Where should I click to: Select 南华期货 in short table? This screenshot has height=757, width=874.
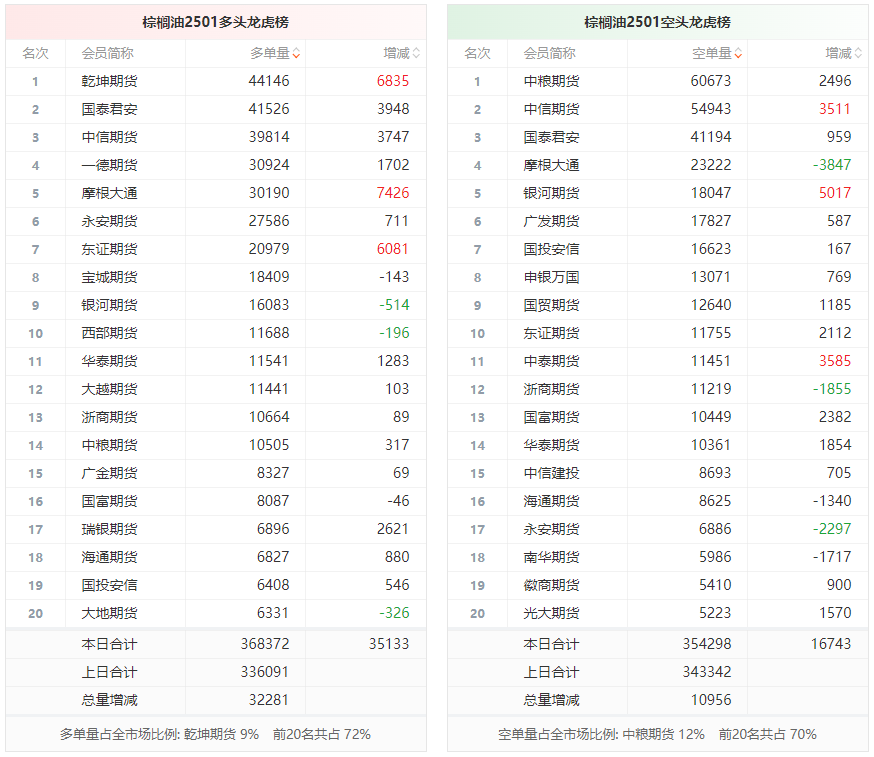(551, 557)
